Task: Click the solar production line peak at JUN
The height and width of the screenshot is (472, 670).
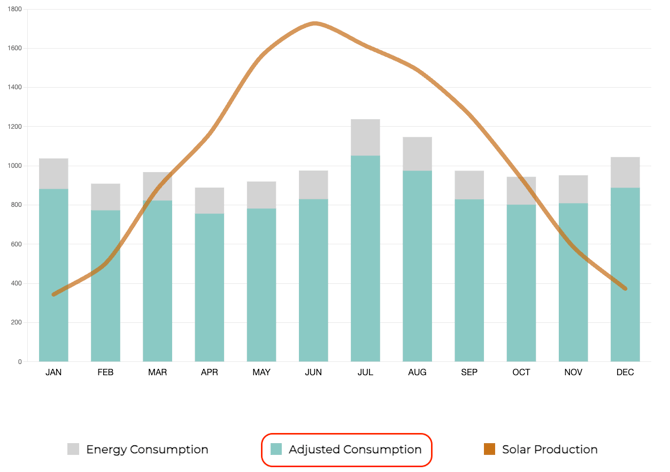Action: pyautogui.click(x=316, y=23)
